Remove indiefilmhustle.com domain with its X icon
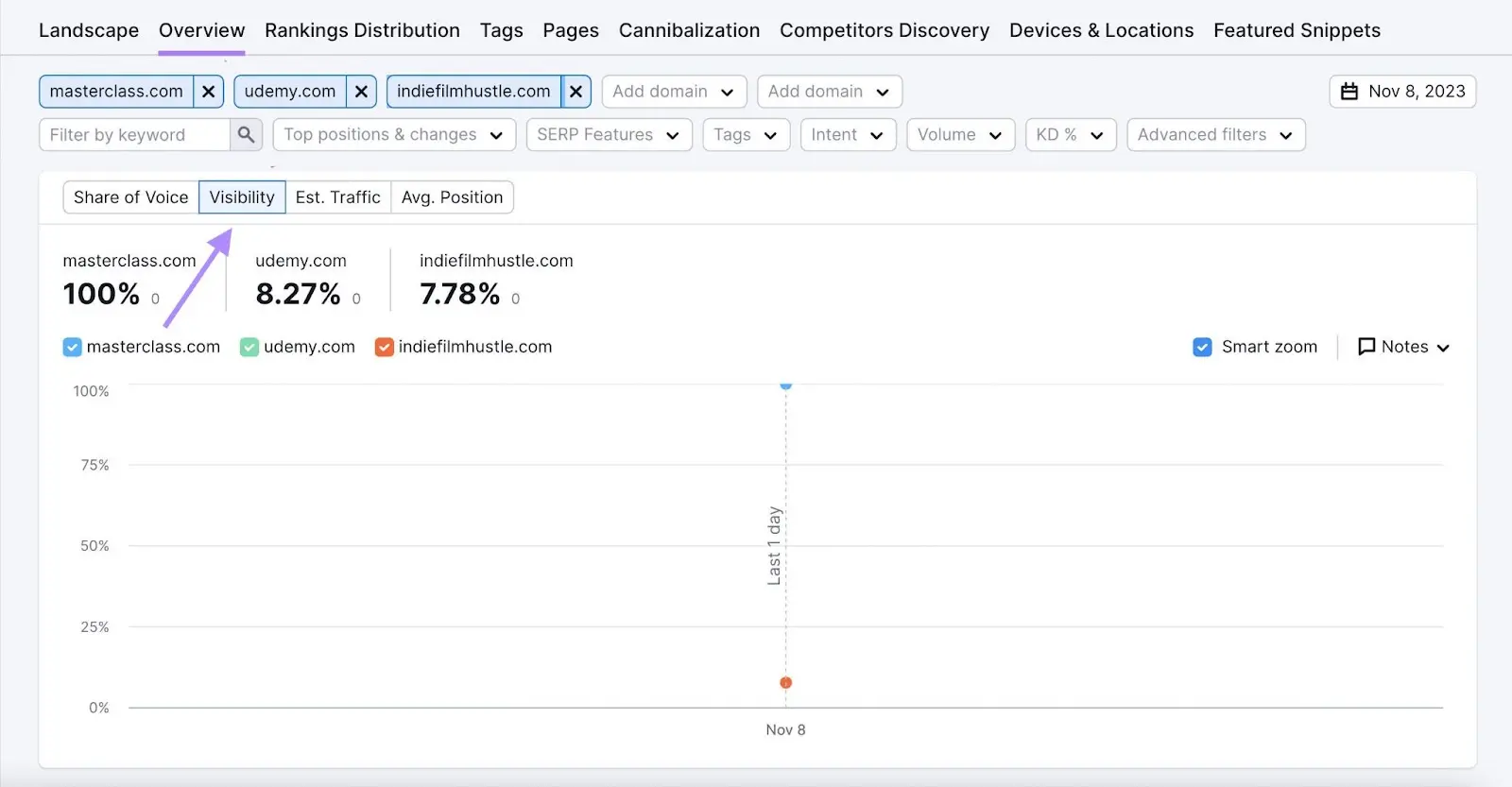 tap(576, 92)
